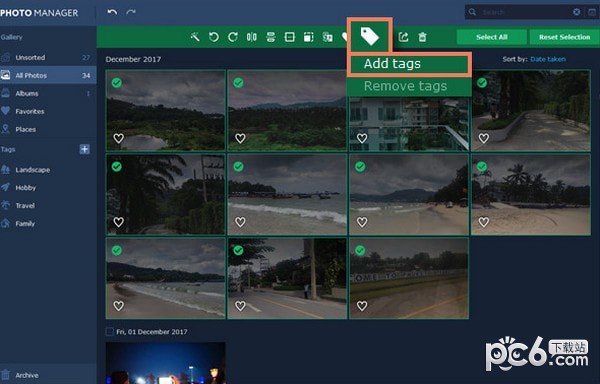Favorite the curved shoreline photo heart
600x384 pixels.
(x=119, y=306)
